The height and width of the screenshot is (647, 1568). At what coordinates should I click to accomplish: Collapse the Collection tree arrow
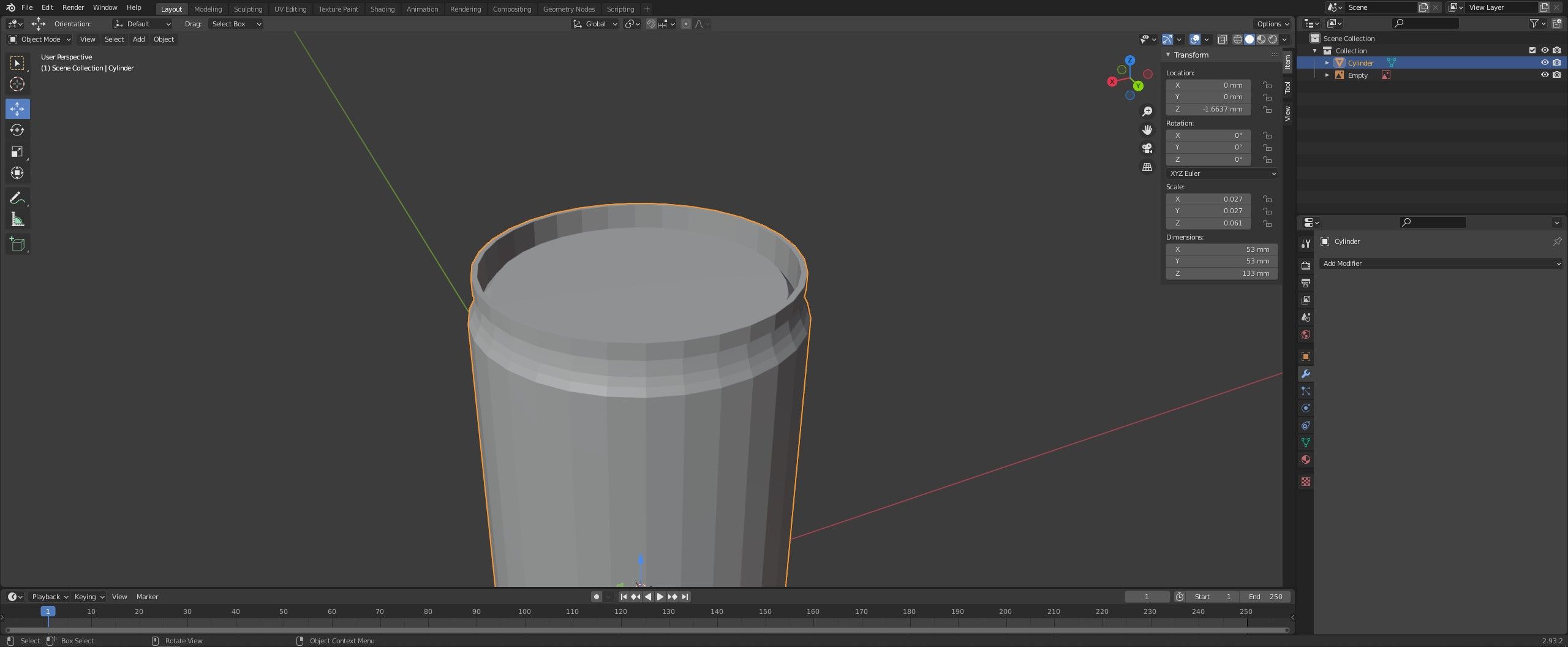tap(1315, 50)
